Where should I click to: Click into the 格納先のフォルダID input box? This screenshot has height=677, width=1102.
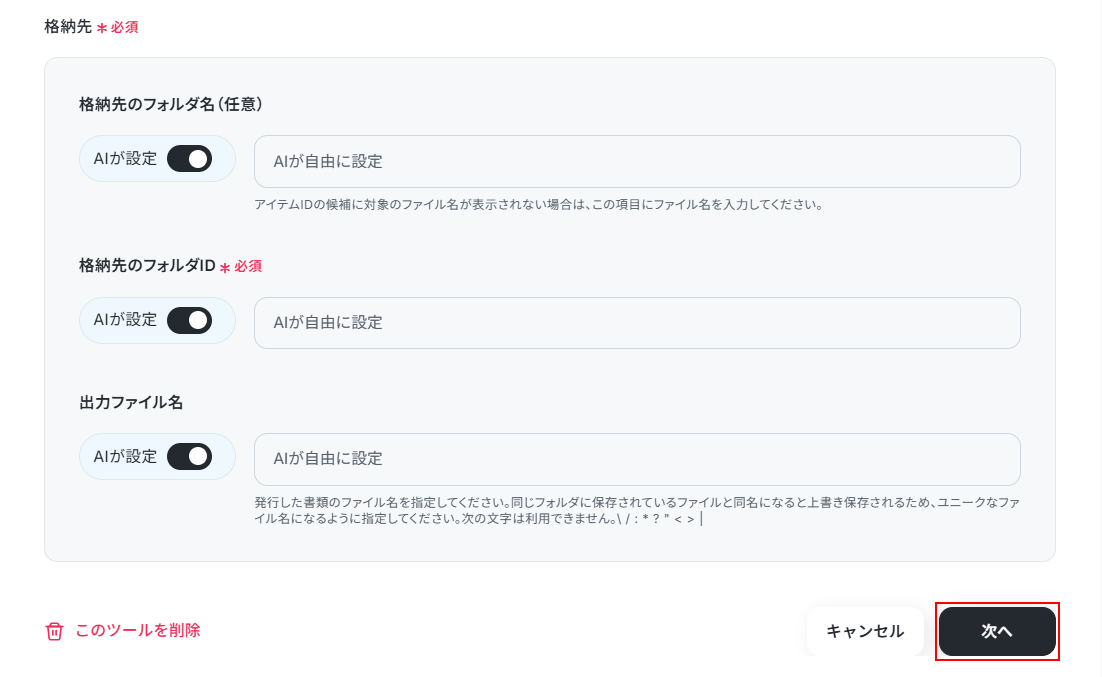tap(637, 323)
